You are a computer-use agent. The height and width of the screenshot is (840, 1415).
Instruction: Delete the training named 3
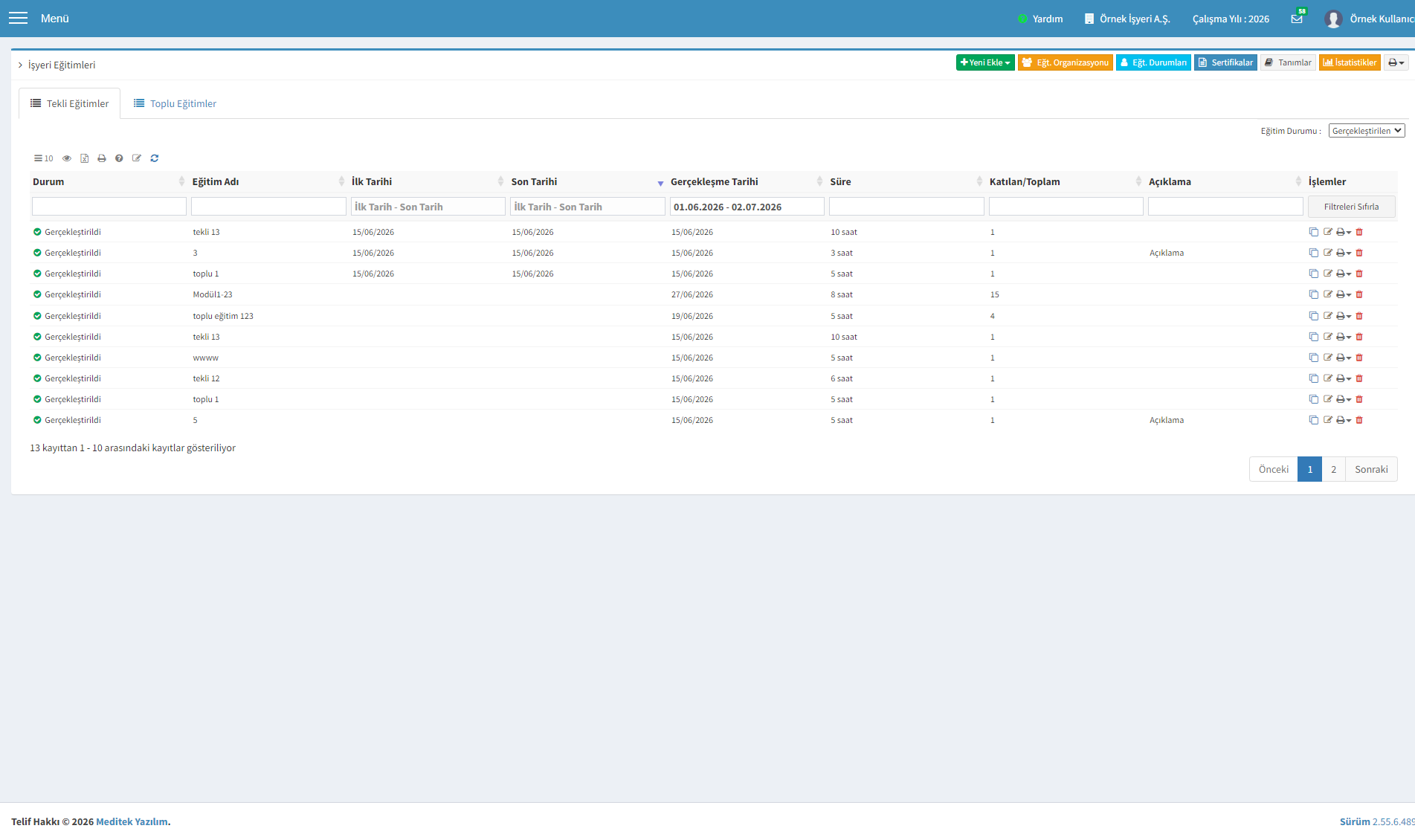click(x=1359, y=253)
